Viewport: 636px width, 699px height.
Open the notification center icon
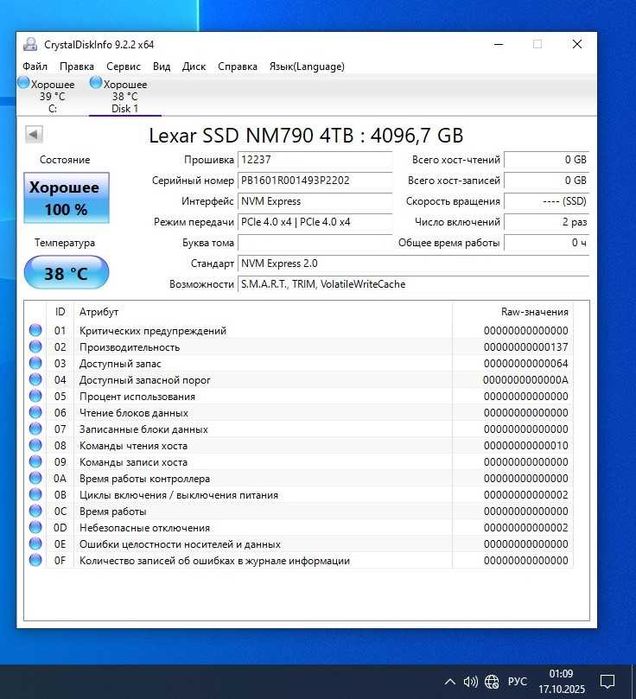pyautogui.click(x=607, y=682)
